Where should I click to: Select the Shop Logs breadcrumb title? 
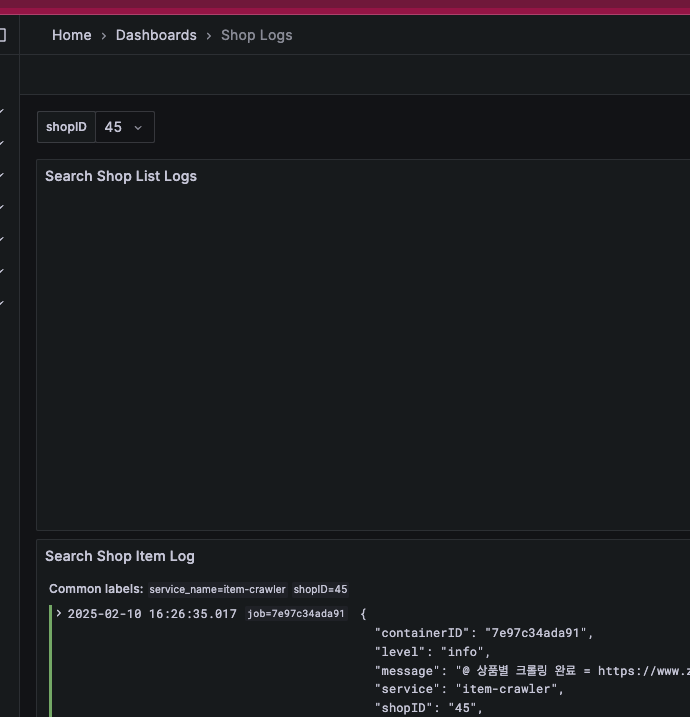tap(256, 35)
